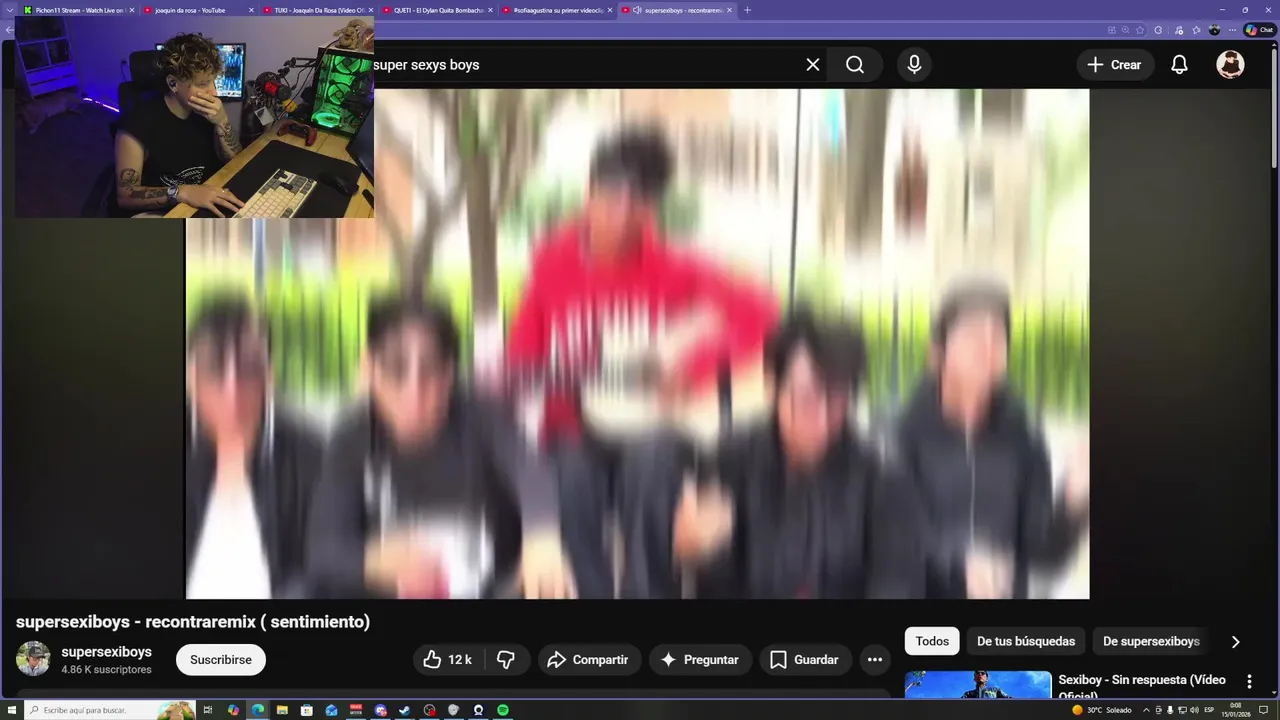Clear the YouTube search box text
Image resolution: width=1280 pixels, height=720 pixels.
813,65
